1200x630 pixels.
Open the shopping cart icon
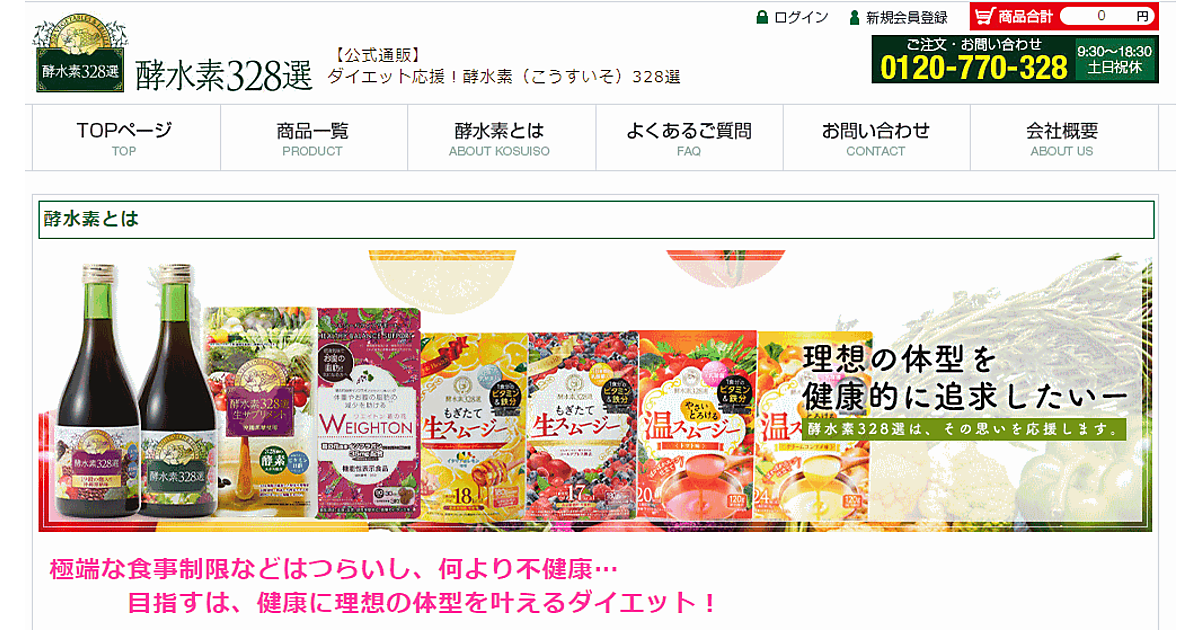tap(985, 16)
